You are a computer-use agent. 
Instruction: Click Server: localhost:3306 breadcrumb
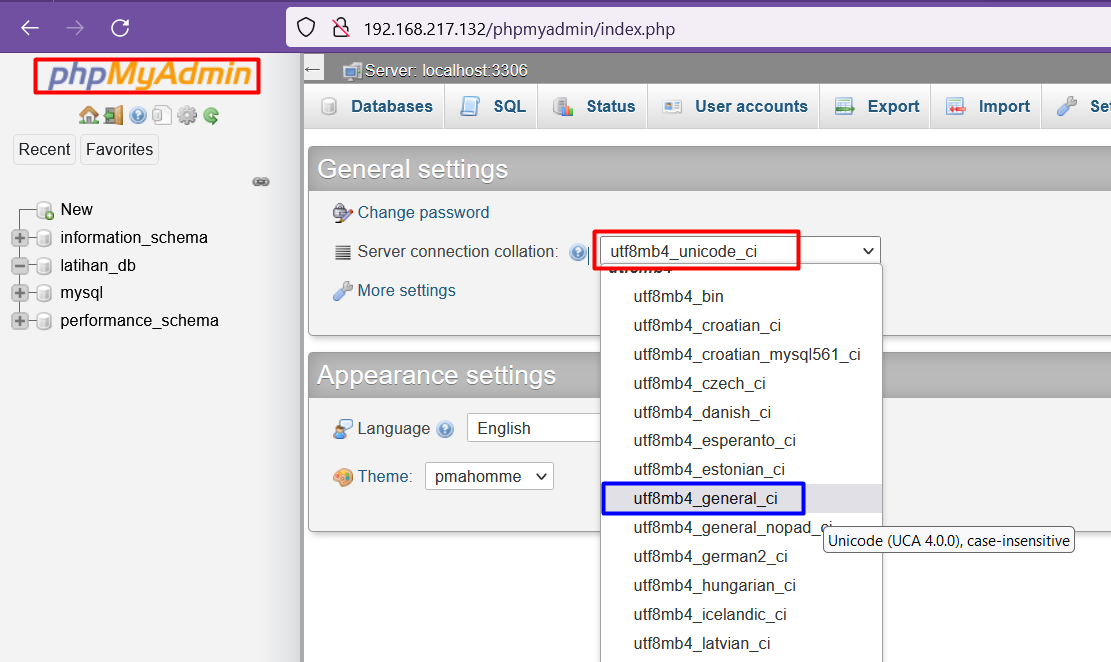446,70
